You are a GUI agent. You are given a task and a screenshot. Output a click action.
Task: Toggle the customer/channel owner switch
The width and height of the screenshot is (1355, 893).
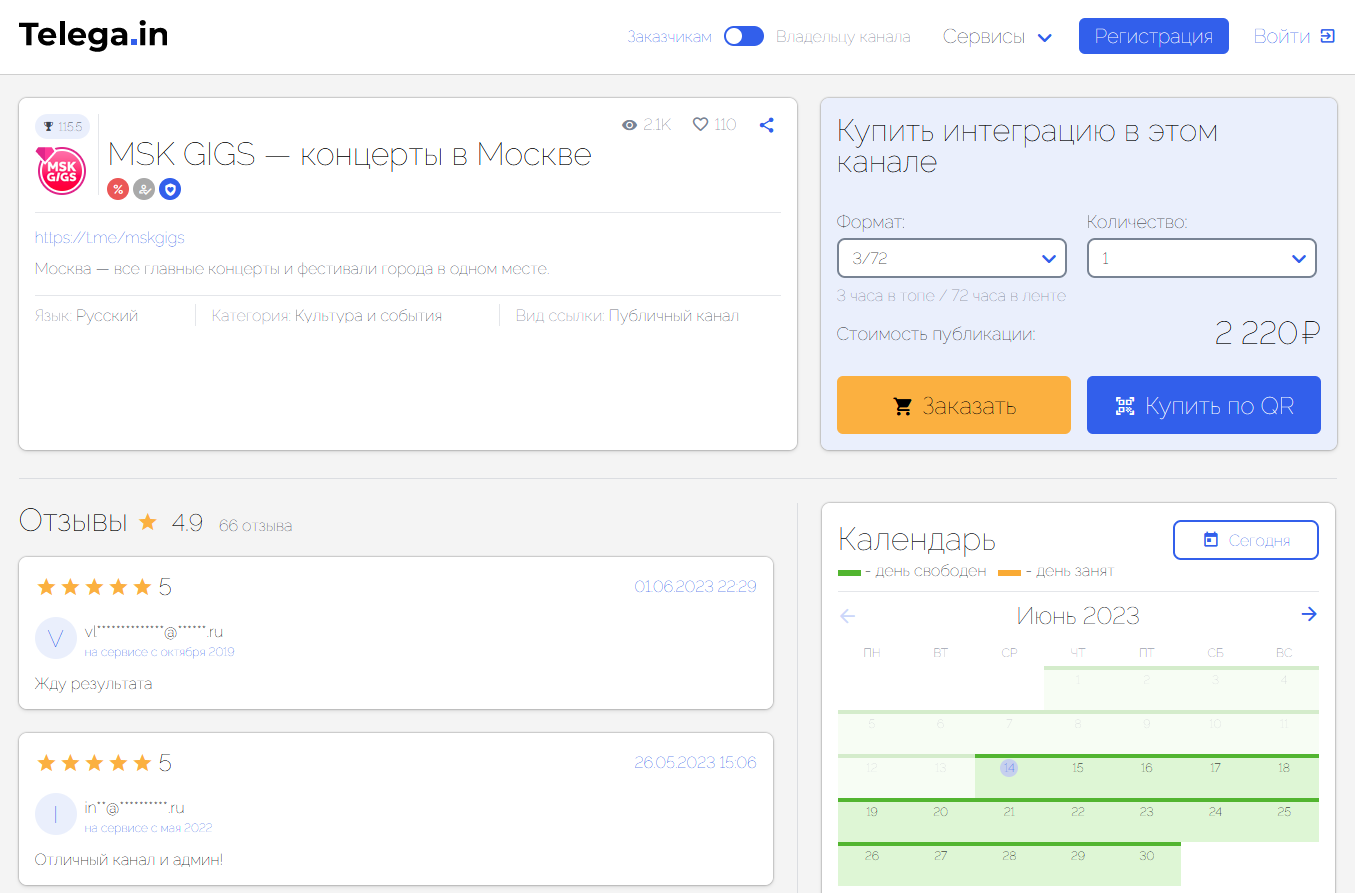point(744,37)
